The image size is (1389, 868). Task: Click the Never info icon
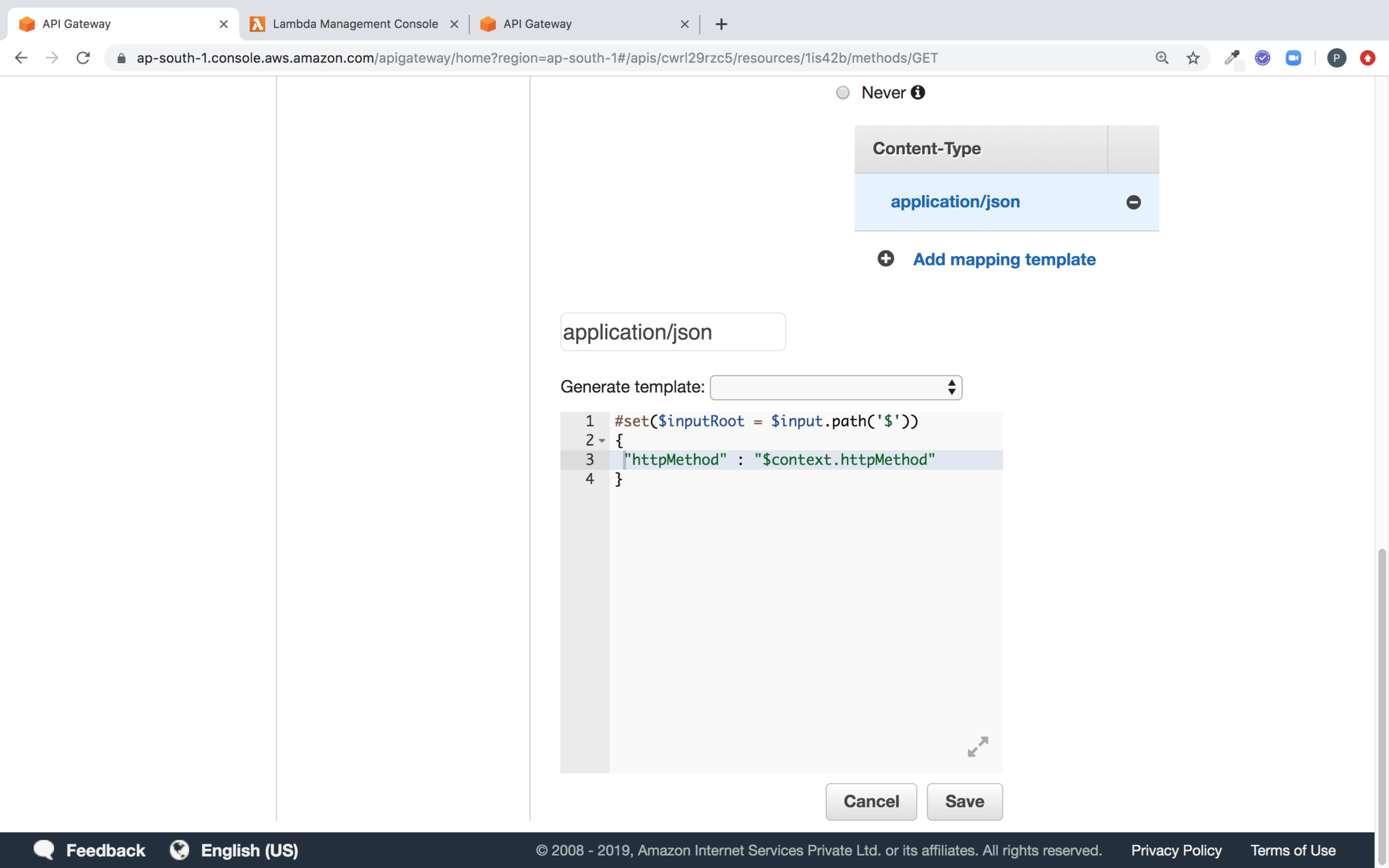coord(918,93)
